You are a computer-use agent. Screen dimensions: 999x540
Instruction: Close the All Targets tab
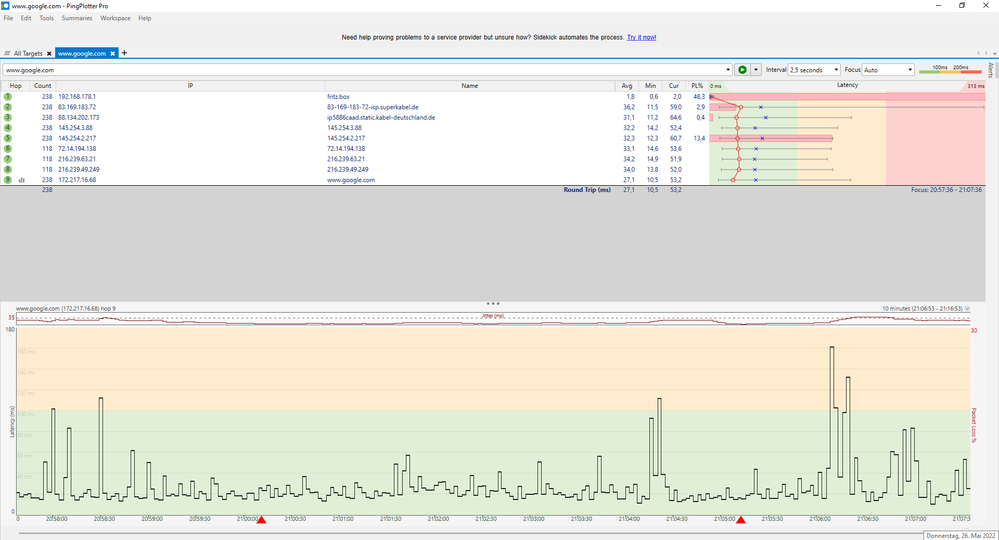click(x=48, y=53)
